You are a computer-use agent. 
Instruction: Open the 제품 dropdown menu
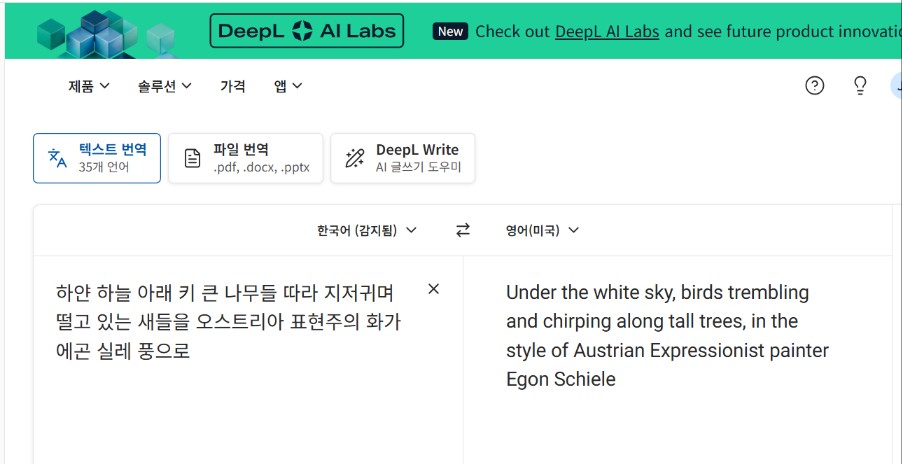pyautogui.click(x=89, y=86)
